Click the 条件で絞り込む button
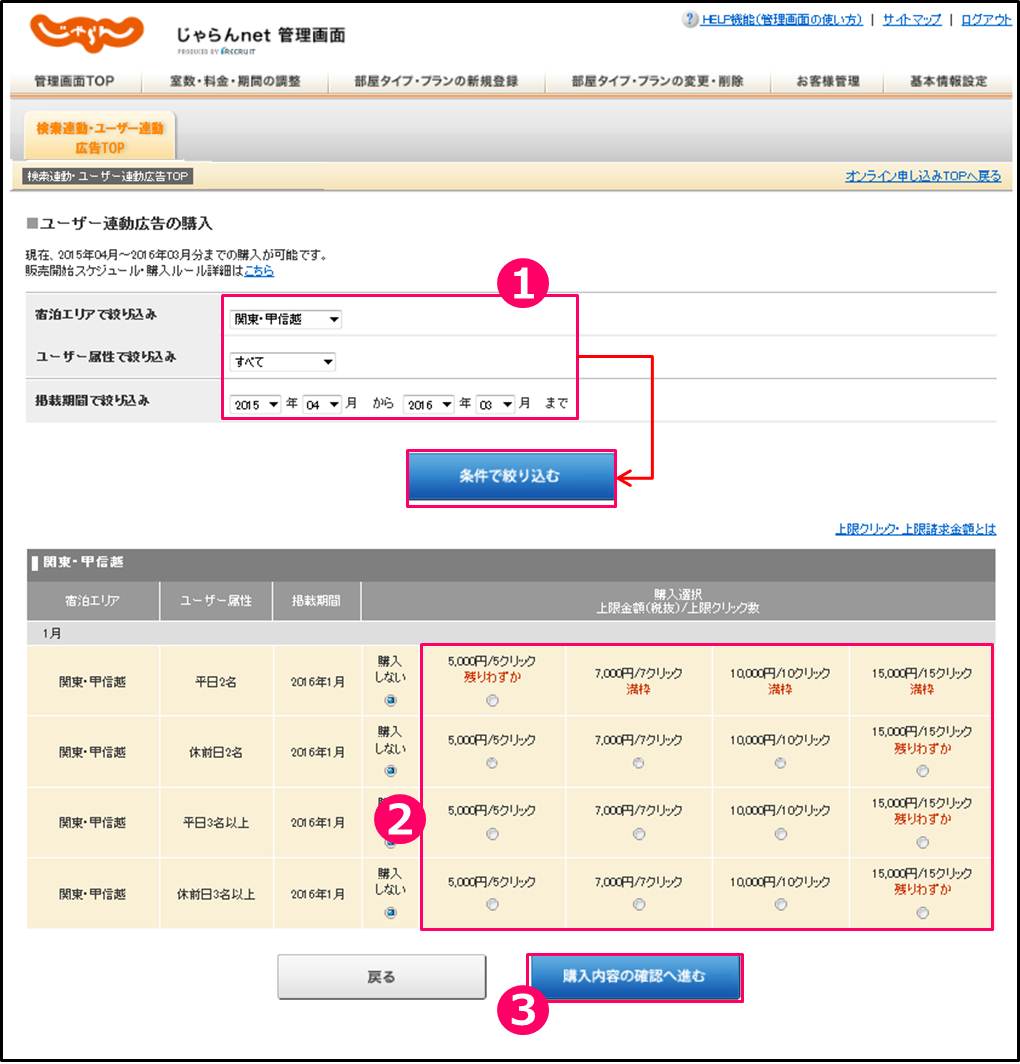The image size is (1020, 1064). click(x=510, y=477)
